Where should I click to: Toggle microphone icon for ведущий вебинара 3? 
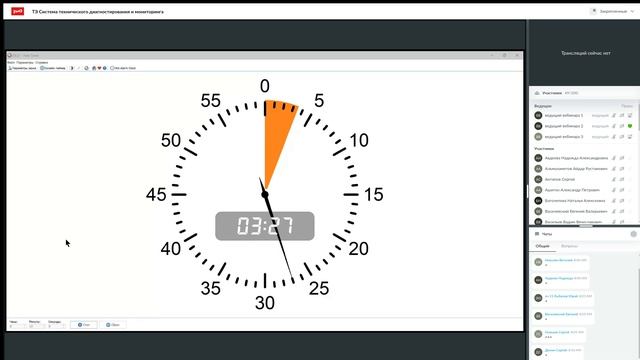click(614, 137)
